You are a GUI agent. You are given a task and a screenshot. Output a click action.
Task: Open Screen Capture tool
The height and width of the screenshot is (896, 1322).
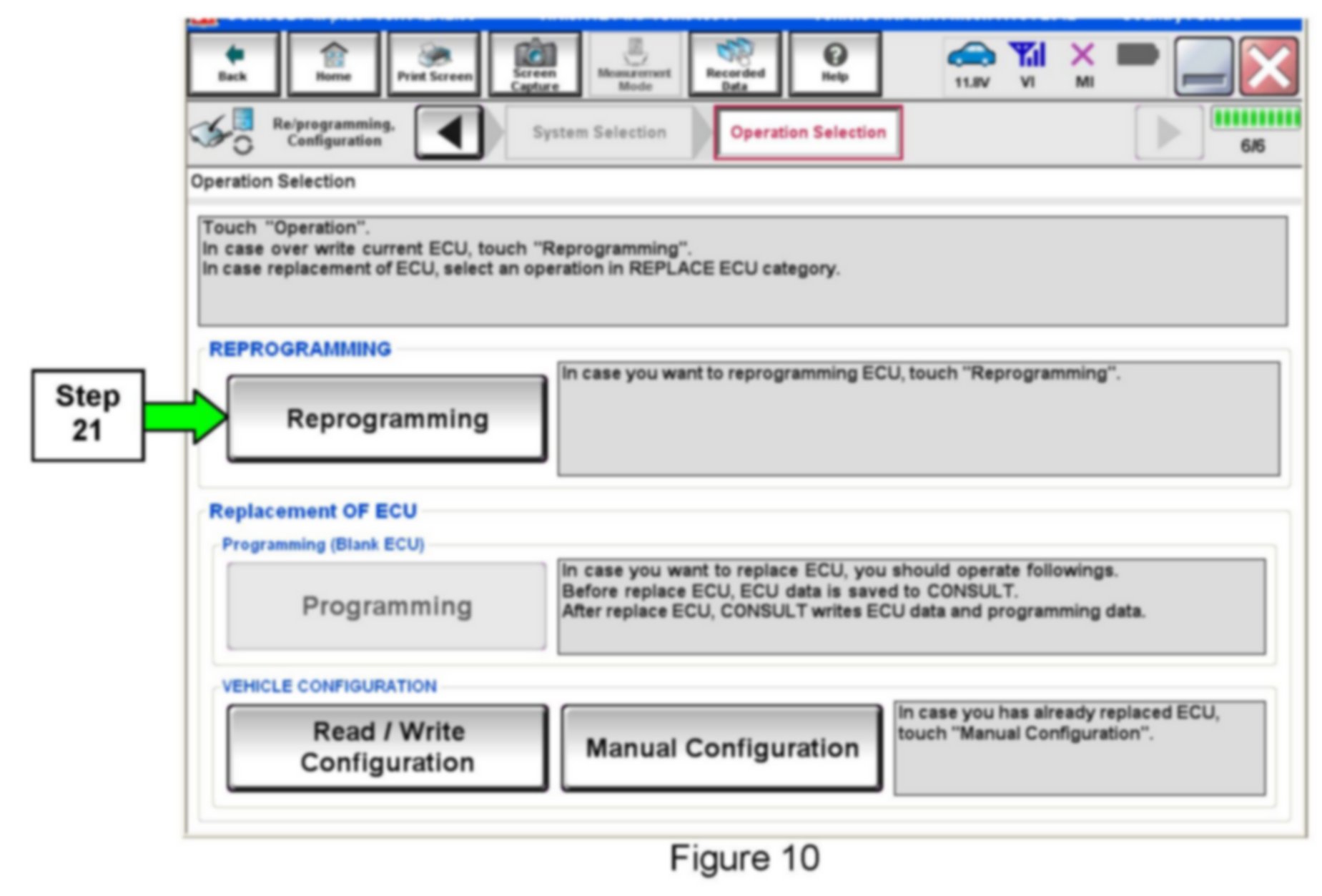534,64
